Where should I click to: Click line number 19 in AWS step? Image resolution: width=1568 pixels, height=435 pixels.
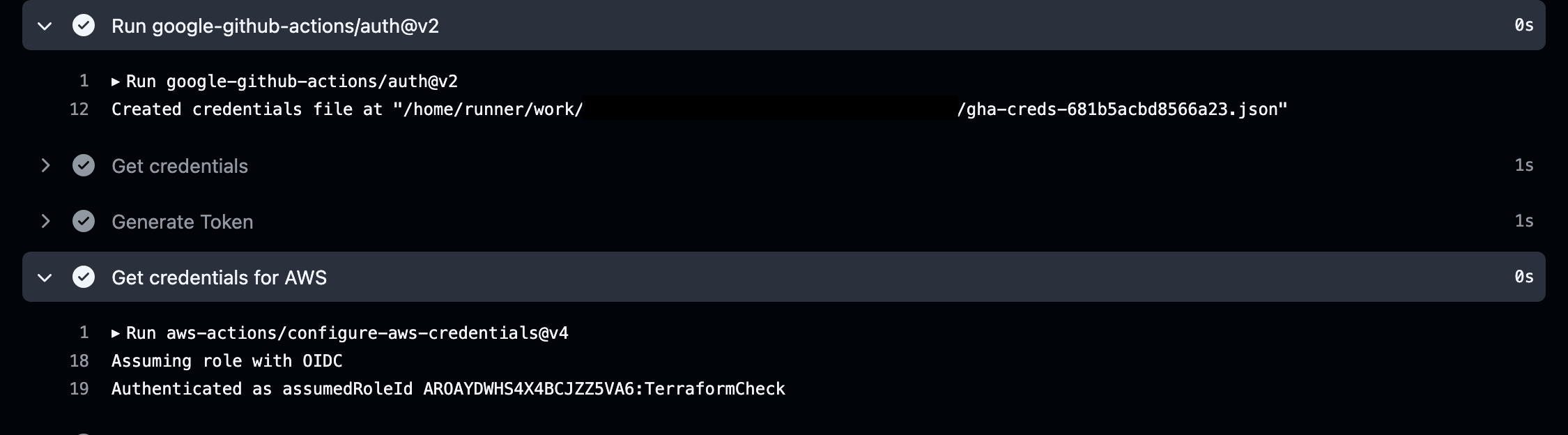coord(79,389)
